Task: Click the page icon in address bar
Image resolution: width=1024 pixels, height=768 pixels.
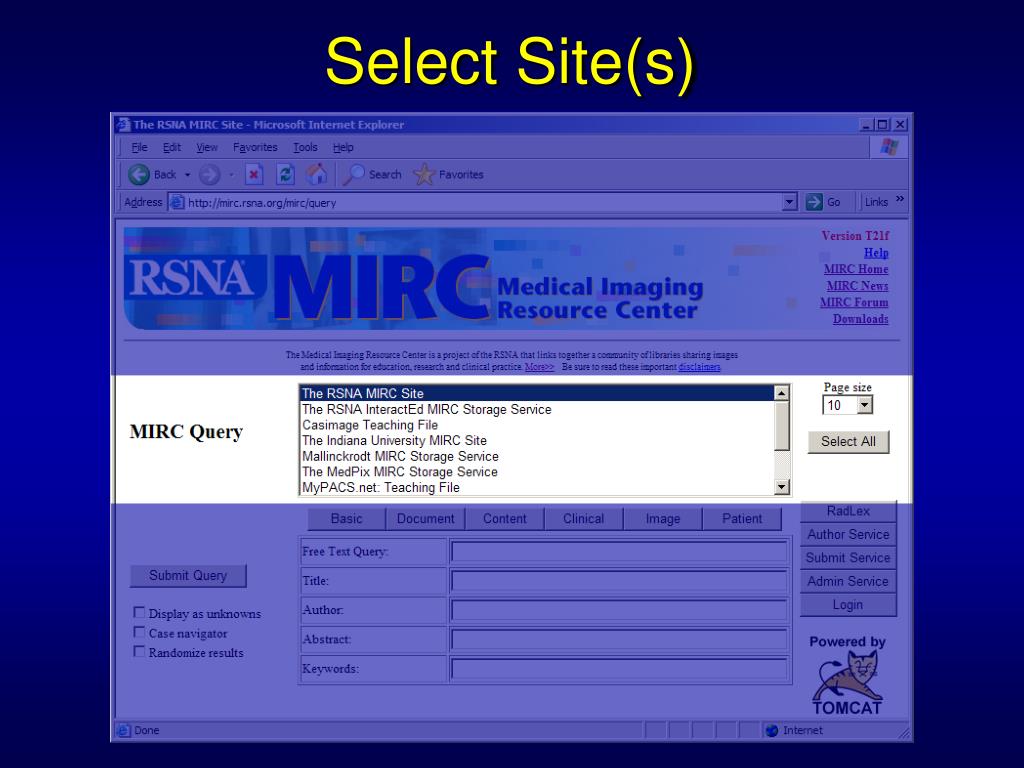Action: tap(176, 202)
